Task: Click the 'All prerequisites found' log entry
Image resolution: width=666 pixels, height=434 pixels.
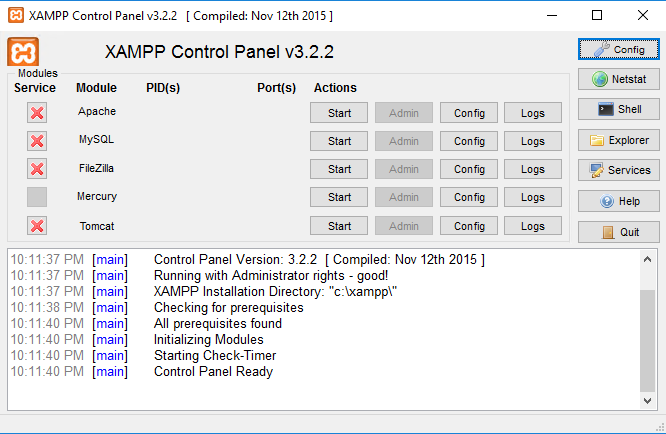Action: [x=217, y=324]
